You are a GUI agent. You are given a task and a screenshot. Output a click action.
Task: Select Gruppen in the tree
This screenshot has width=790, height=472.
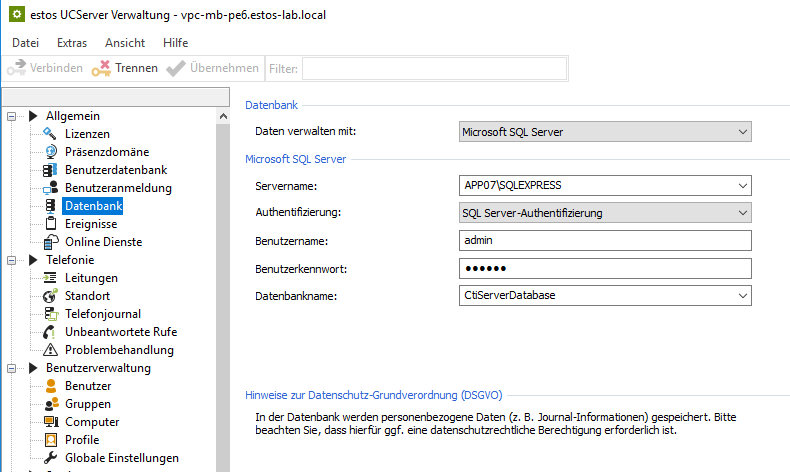[88, 404]
